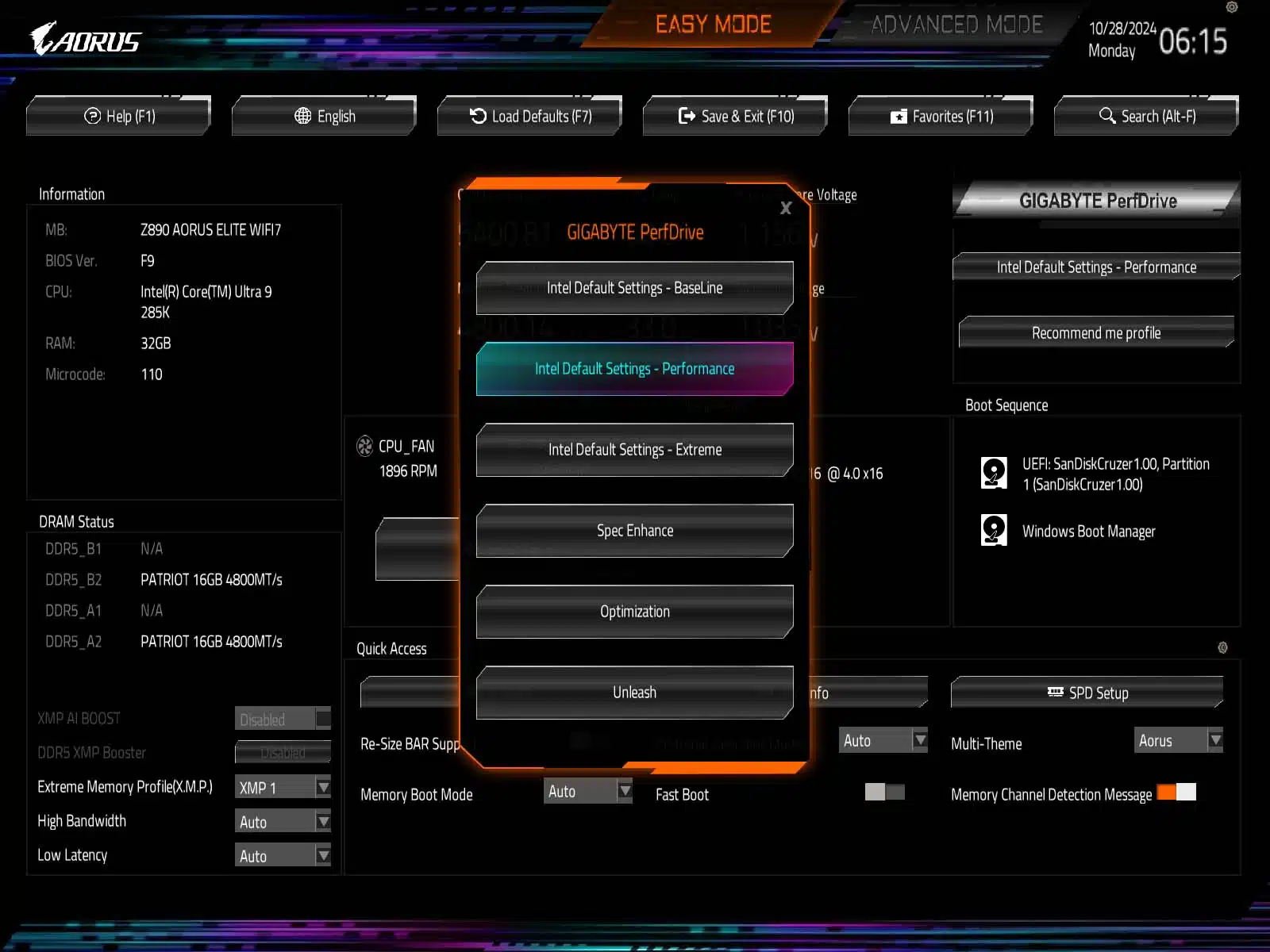The image size is (1270, 952).
Task: Switch to Easy Mode tab
Action: click(x=713, y=25)
